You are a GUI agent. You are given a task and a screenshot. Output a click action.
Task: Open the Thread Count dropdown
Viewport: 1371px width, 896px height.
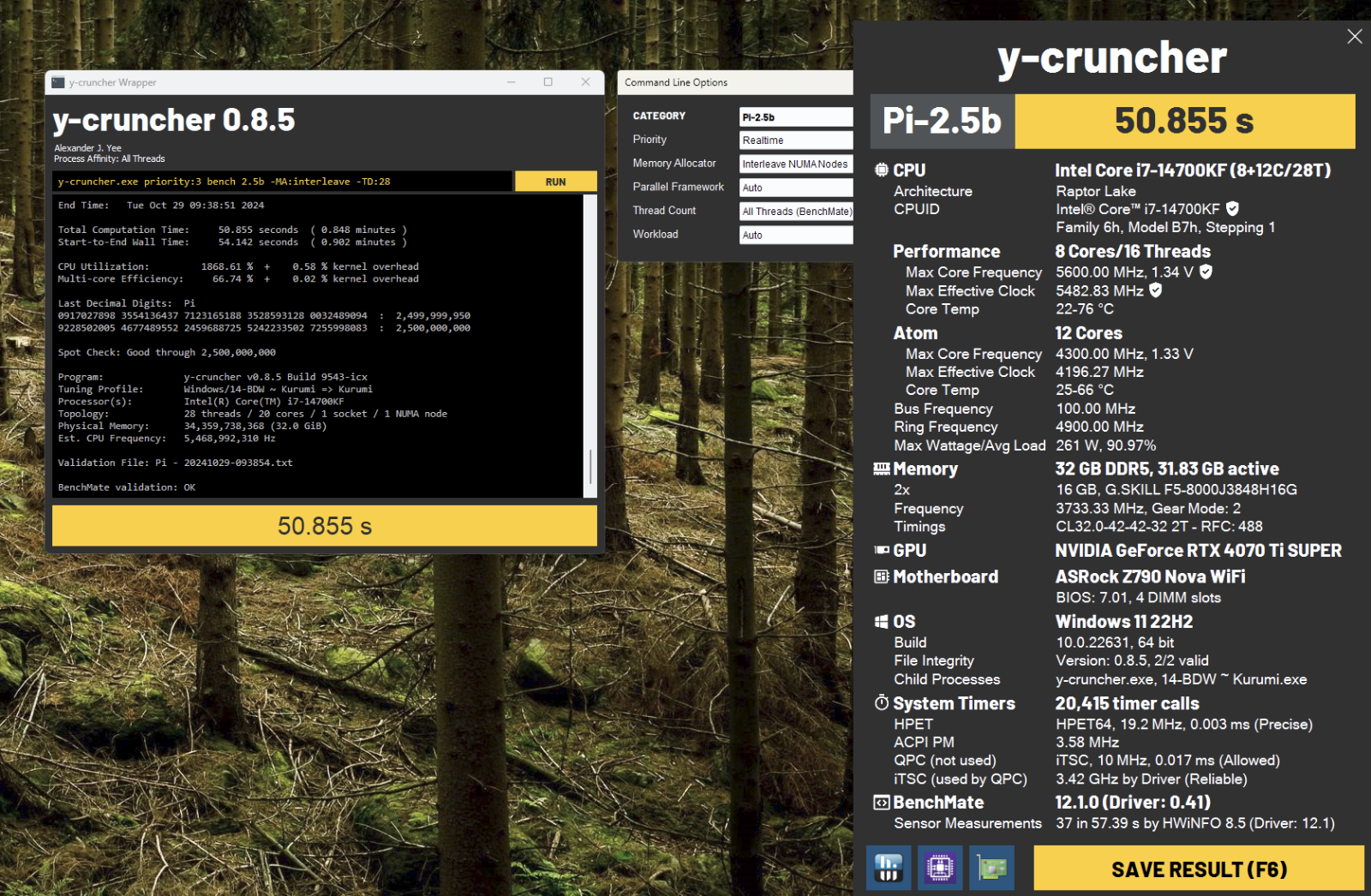click(x=796, y=211)
